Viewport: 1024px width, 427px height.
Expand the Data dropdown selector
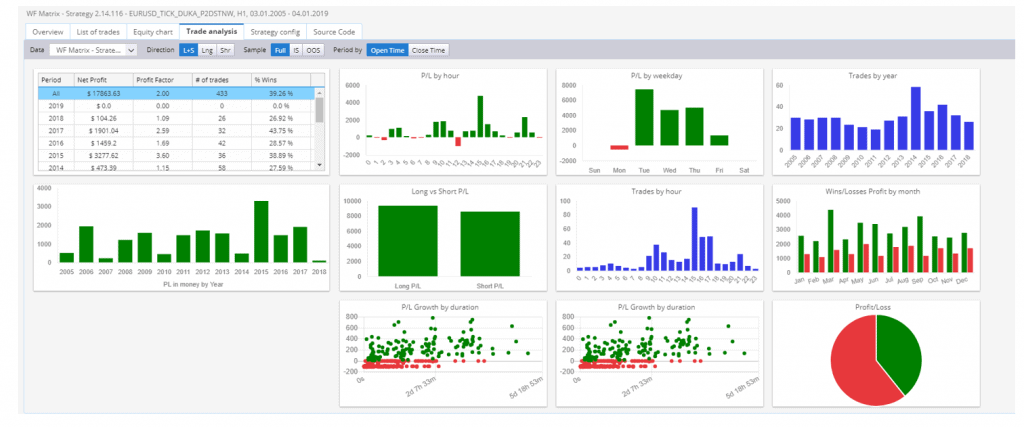click(93, 50)
